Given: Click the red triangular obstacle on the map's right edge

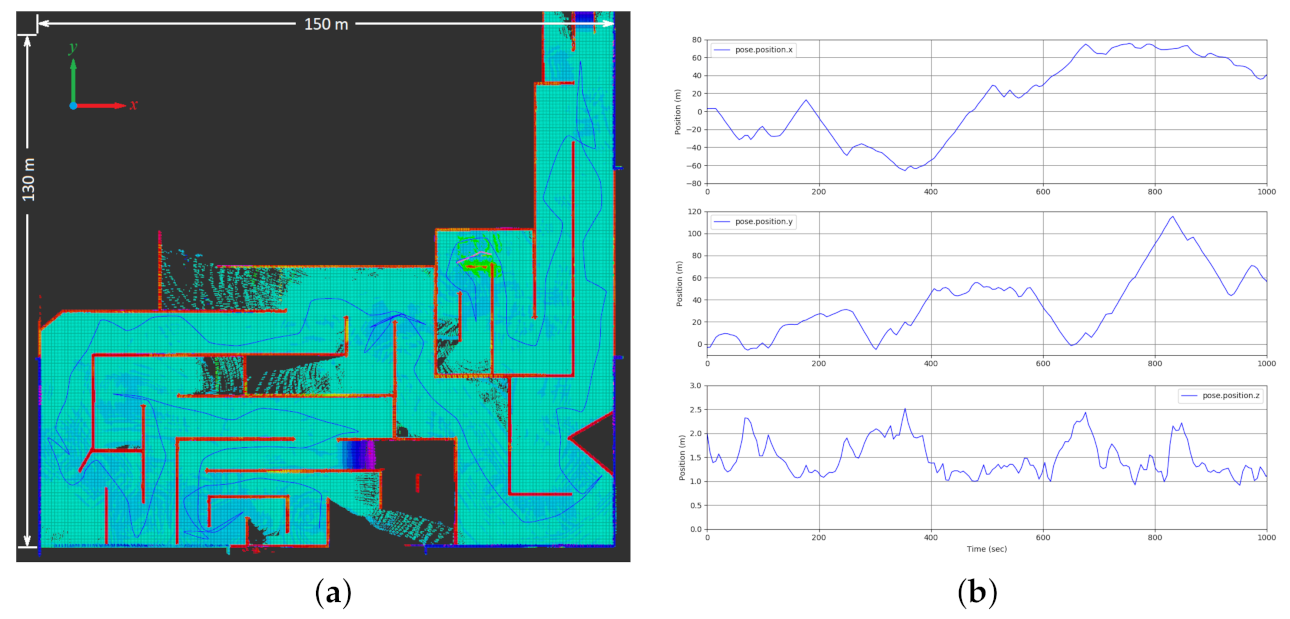Looking at the screenshot, I should point(597,438).
